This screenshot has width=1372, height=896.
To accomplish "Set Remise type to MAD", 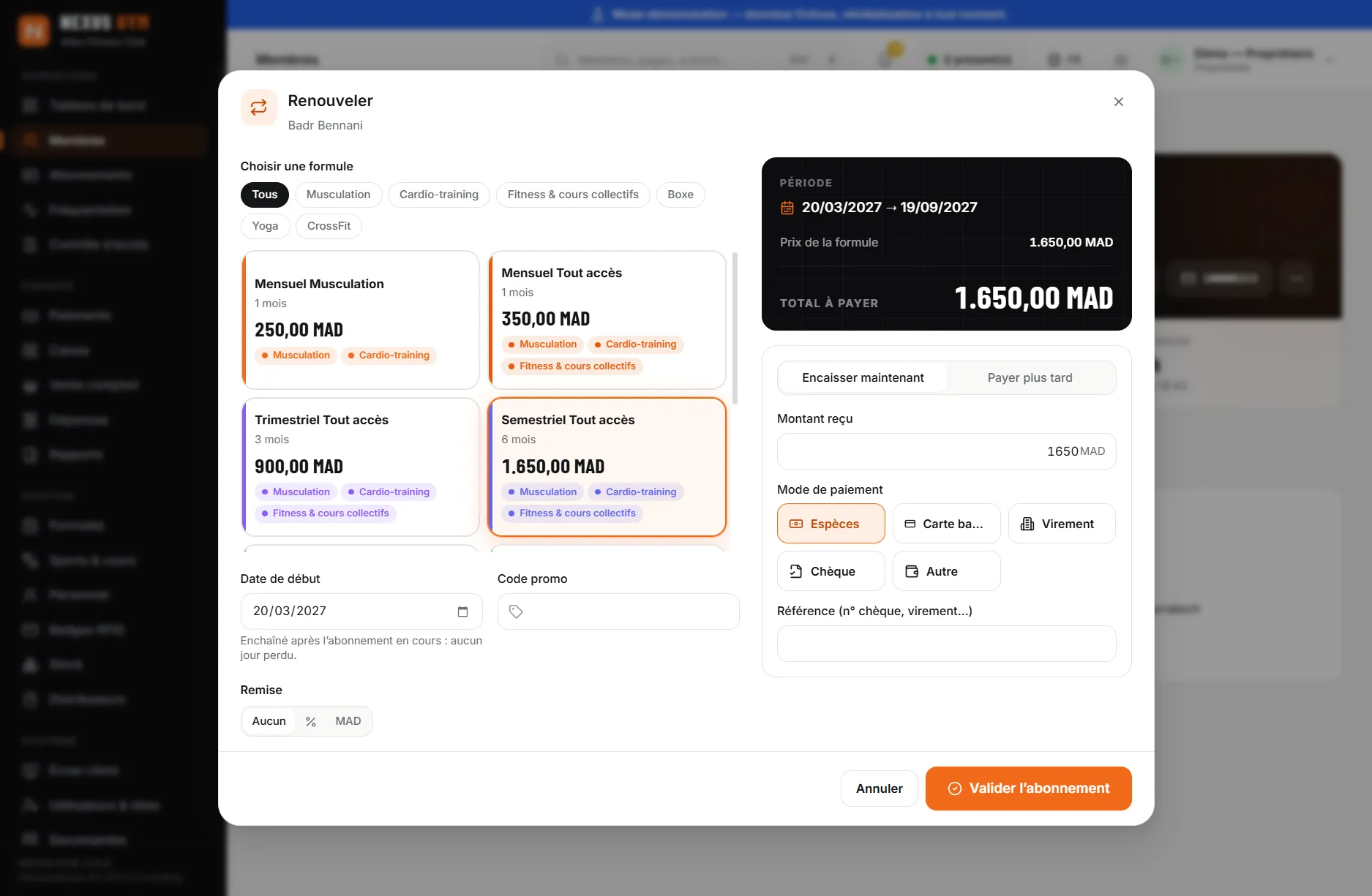I will (348, 721).
